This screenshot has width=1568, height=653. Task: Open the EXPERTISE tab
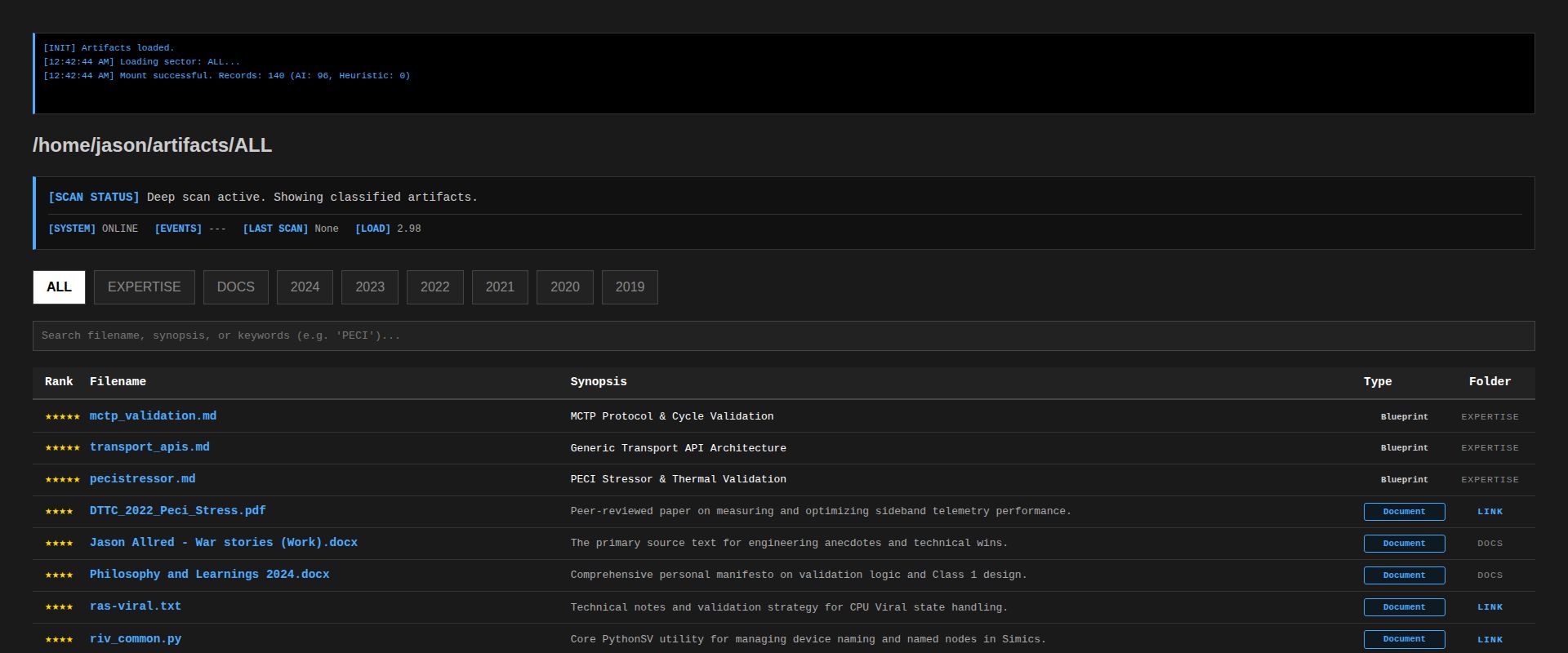[x=144, y=287]
